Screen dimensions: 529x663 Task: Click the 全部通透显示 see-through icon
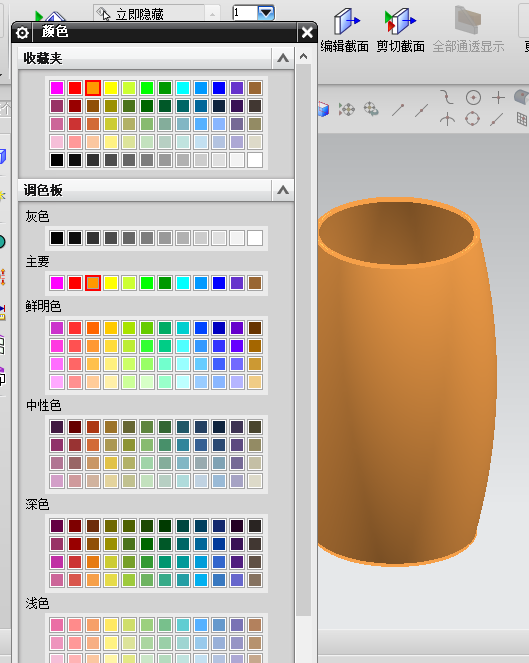(468, 19)
